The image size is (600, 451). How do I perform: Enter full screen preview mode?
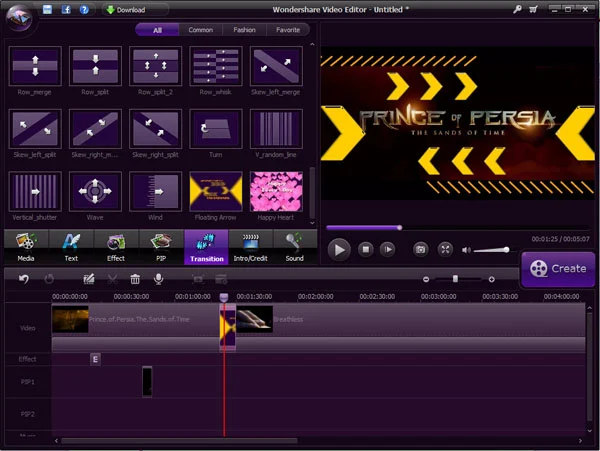point(446,249)
